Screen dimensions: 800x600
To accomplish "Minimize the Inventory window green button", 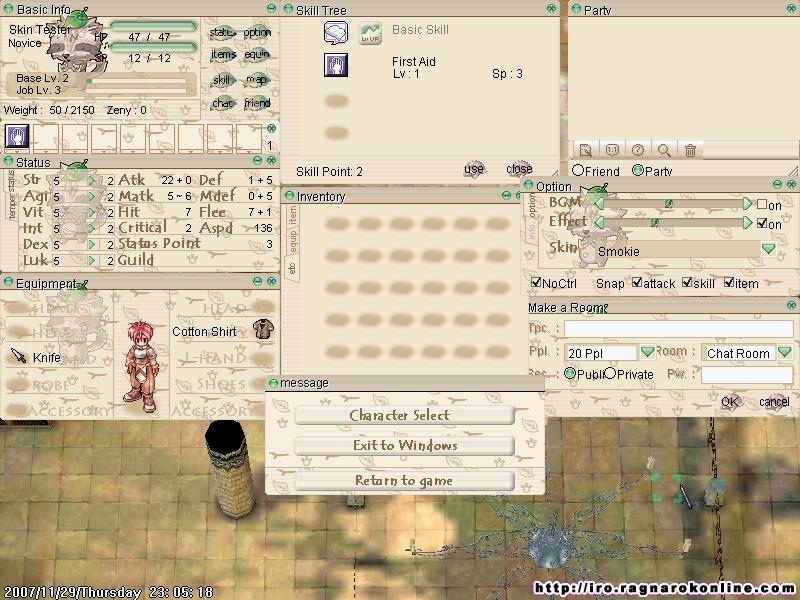I will [506, 195].
